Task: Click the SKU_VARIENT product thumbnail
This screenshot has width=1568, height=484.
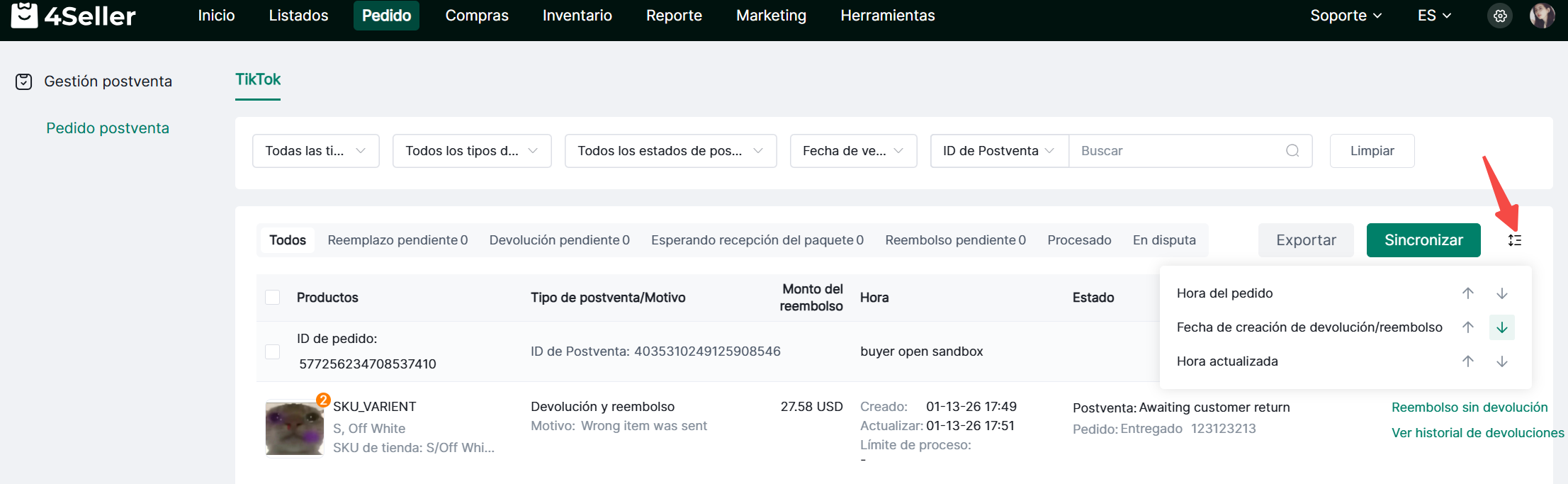Action: tap(294, 429)
